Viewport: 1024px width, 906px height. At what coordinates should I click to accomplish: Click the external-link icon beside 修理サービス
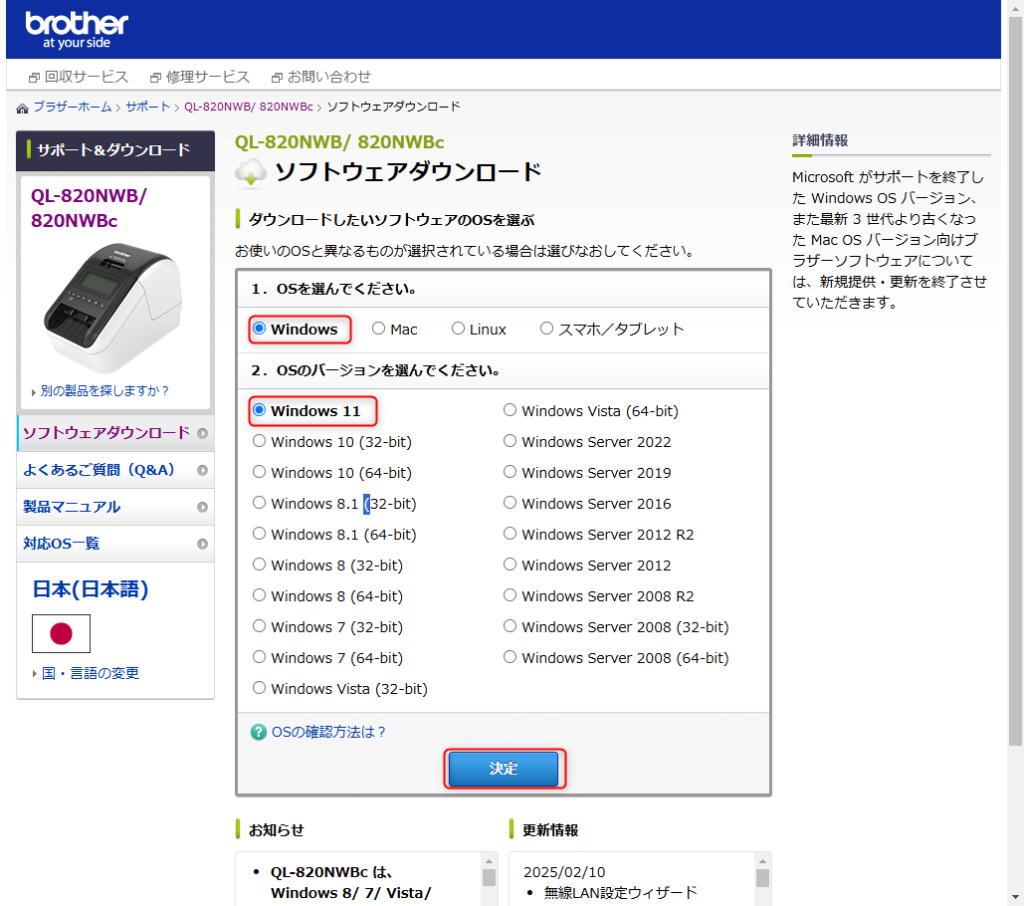tap(155, 78)
